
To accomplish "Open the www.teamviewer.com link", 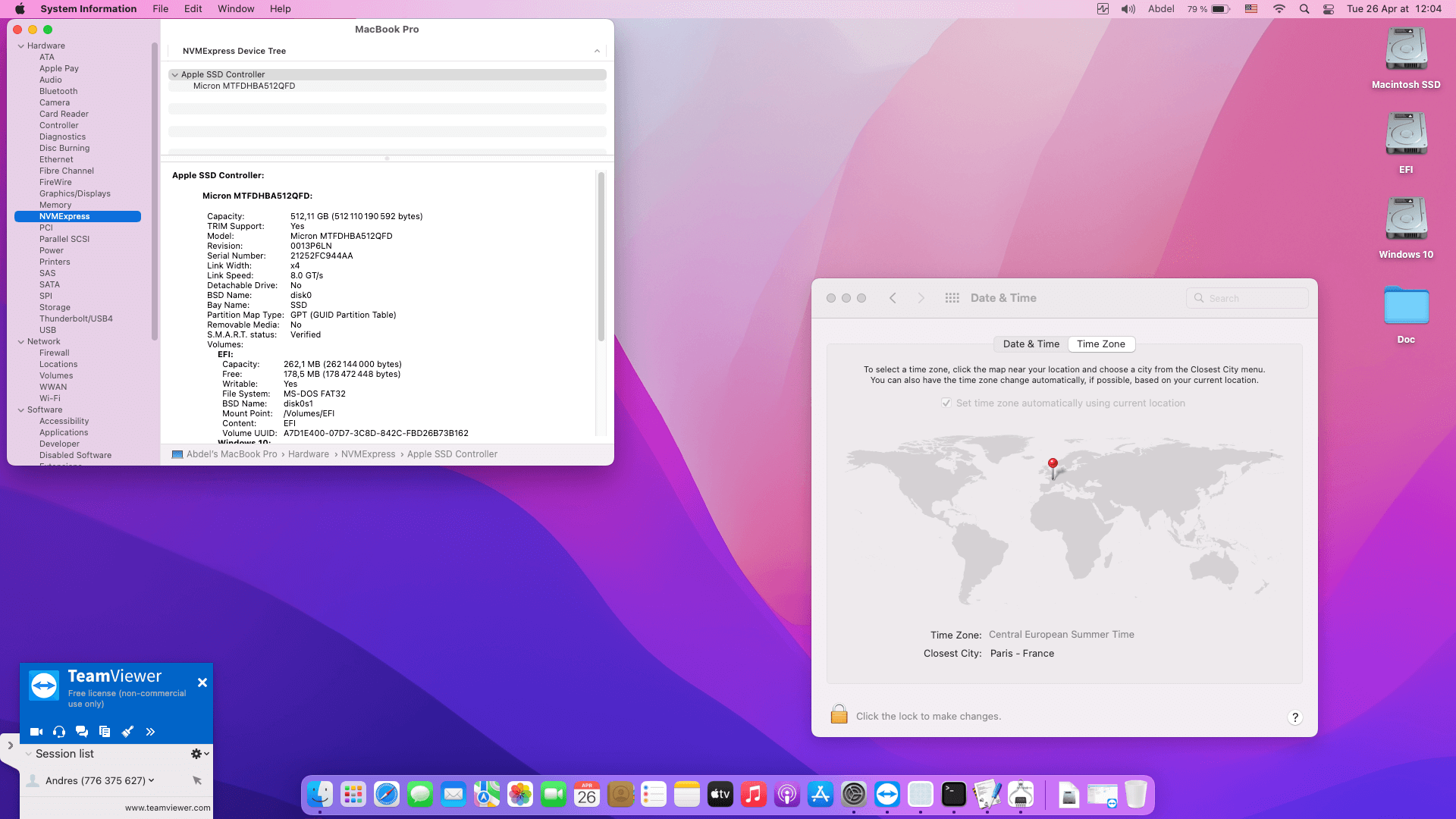I will (168, 808).
